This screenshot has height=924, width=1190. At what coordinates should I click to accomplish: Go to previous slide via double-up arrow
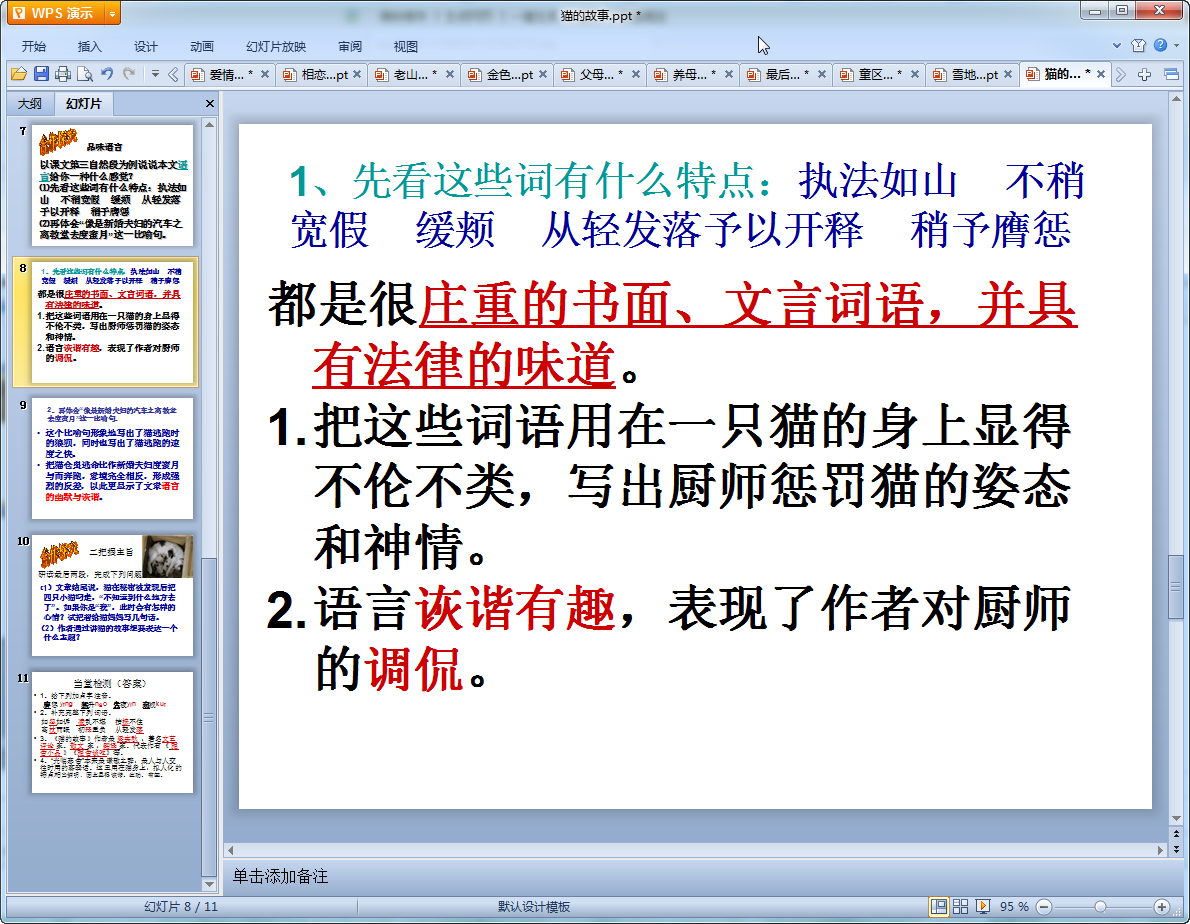(1176, 834)
